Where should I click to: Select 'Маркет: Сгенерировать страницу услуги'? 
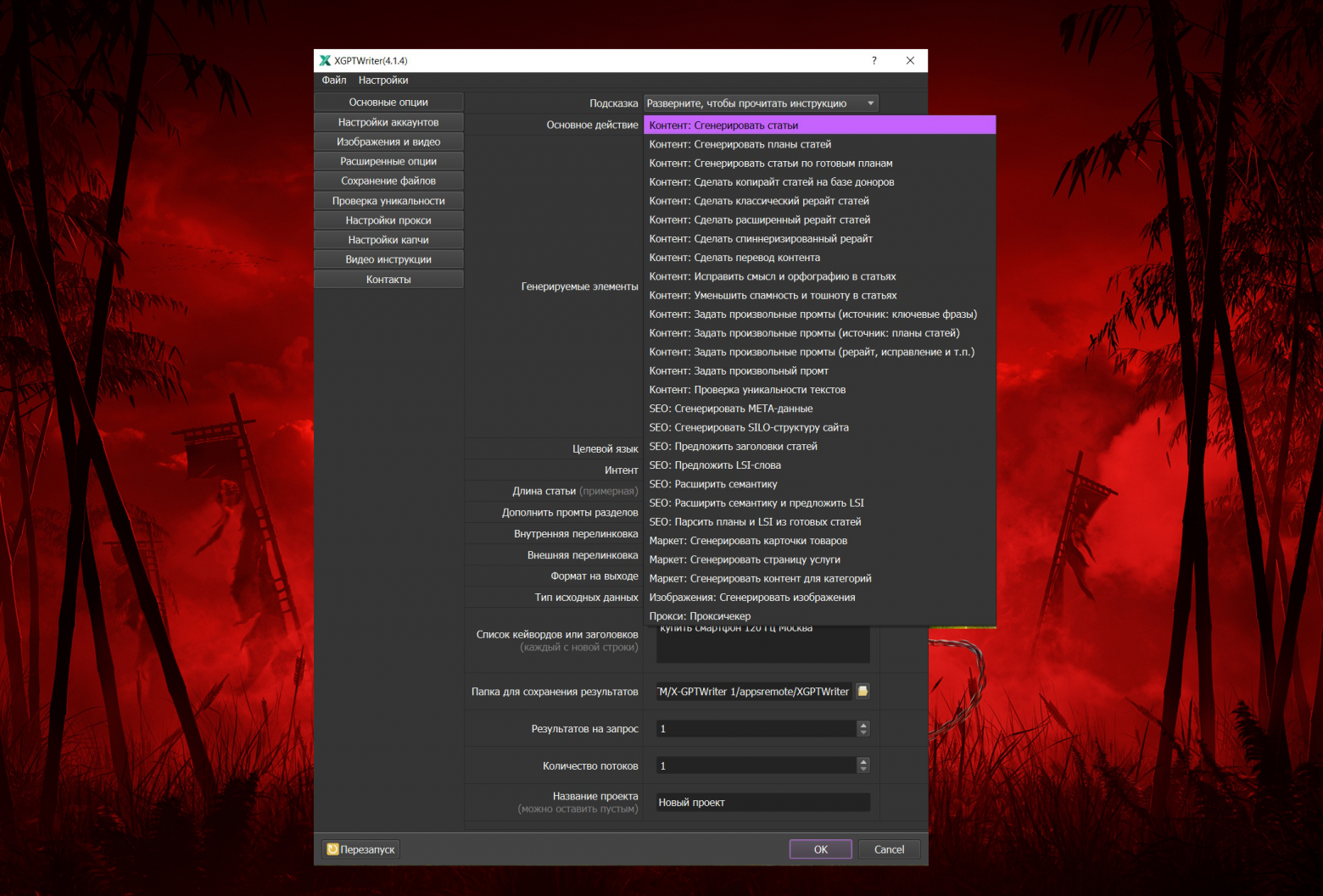pyautogui.click(x=820, y=559)
